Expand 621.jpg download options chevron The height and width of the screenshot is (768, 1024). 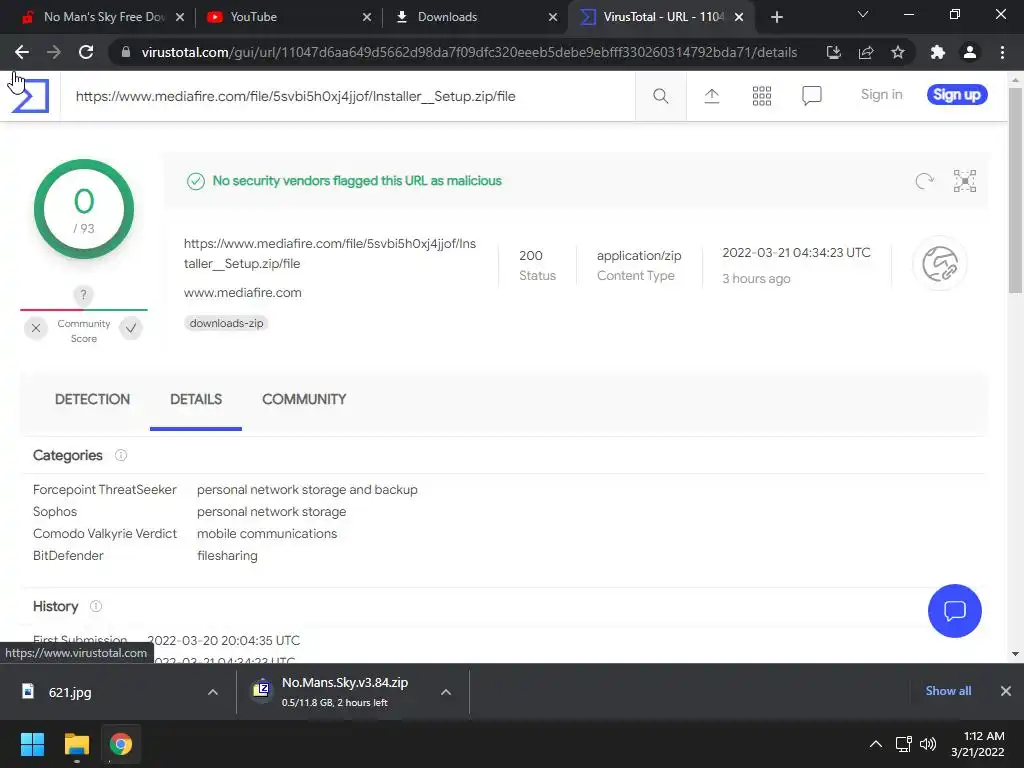pos(213,692)
